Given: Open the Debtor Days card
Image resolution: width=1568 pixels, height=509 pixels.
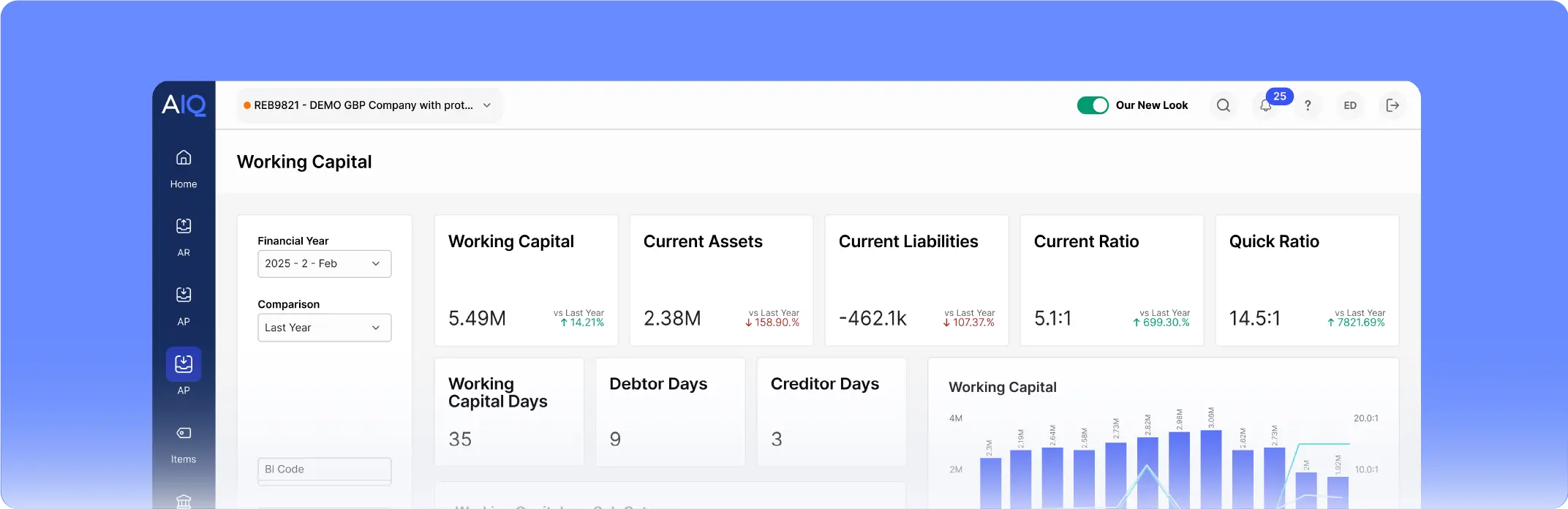Looking at the screenshot, I should (671, 412).
